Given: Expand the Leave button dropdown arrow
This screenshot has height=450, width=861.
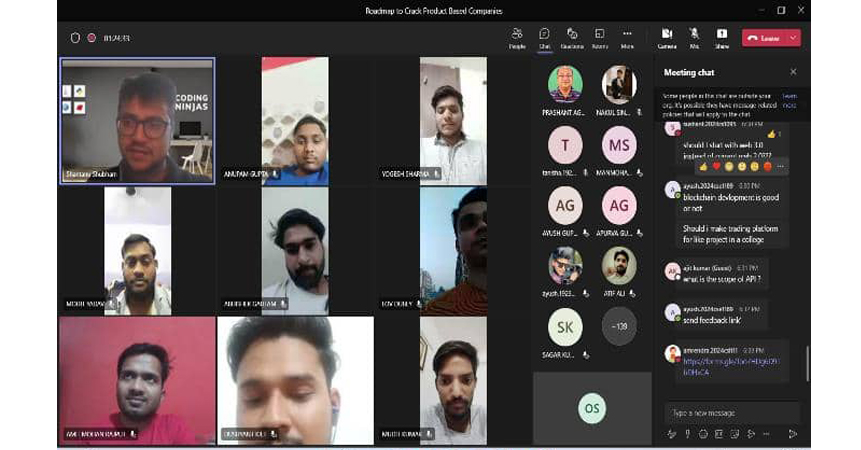Looking at the screenshot, I should point(793,38).
